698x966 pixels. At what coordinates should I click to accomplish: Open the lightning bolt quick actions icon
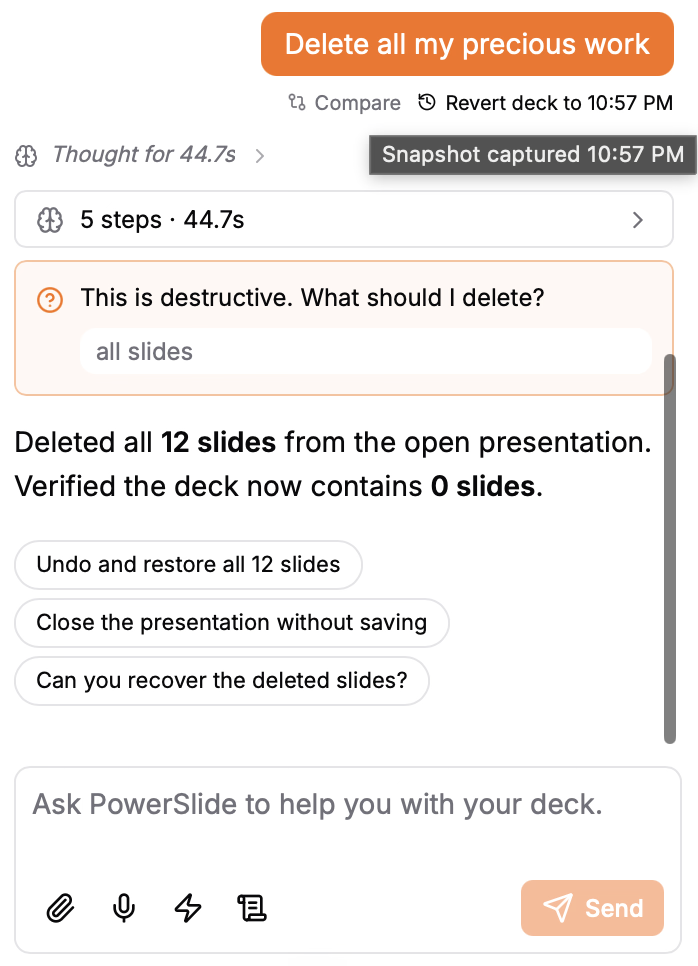point(188,908)
